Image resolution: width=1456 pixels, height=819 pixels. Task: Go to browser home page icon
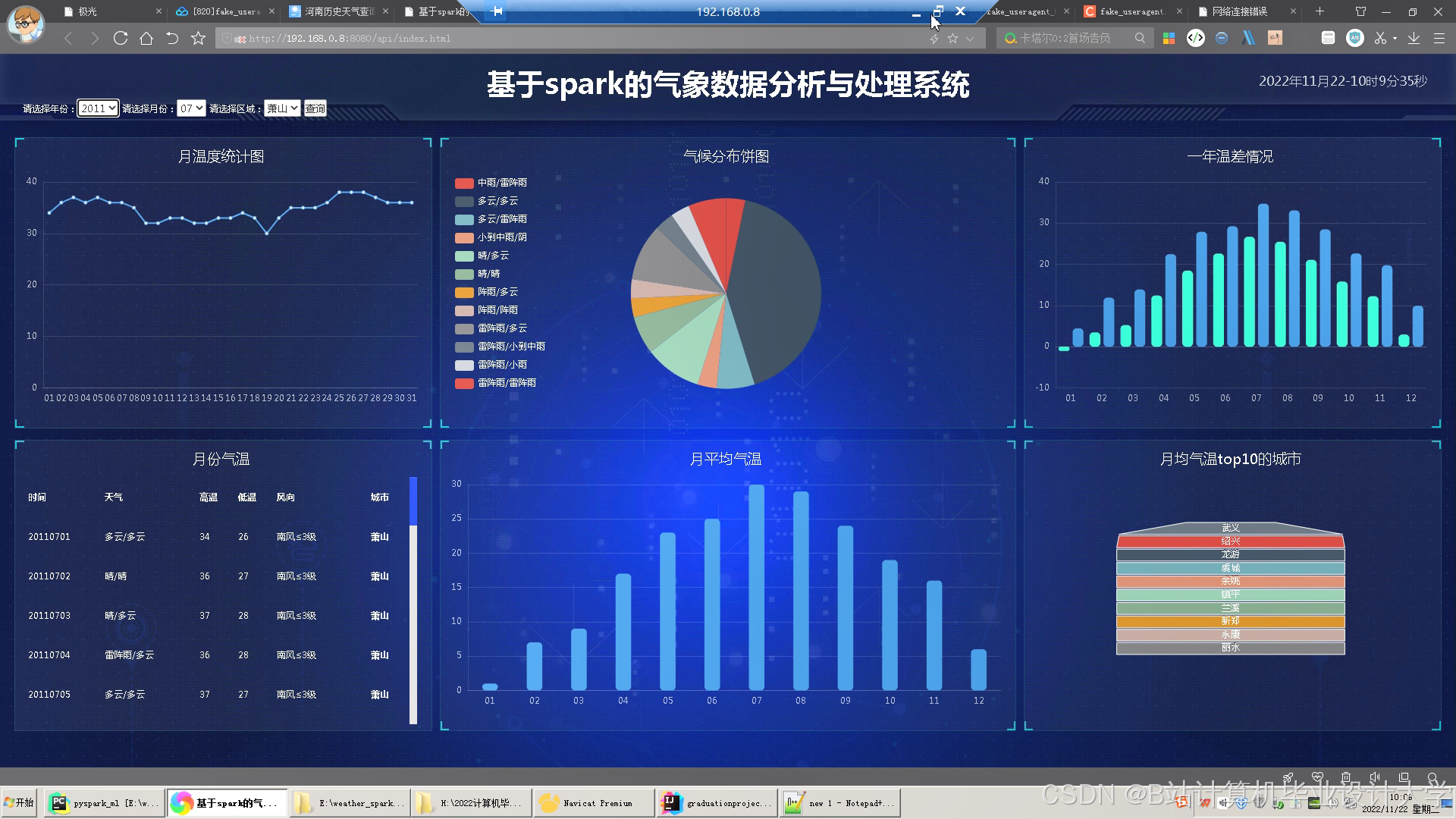[146, 38]
